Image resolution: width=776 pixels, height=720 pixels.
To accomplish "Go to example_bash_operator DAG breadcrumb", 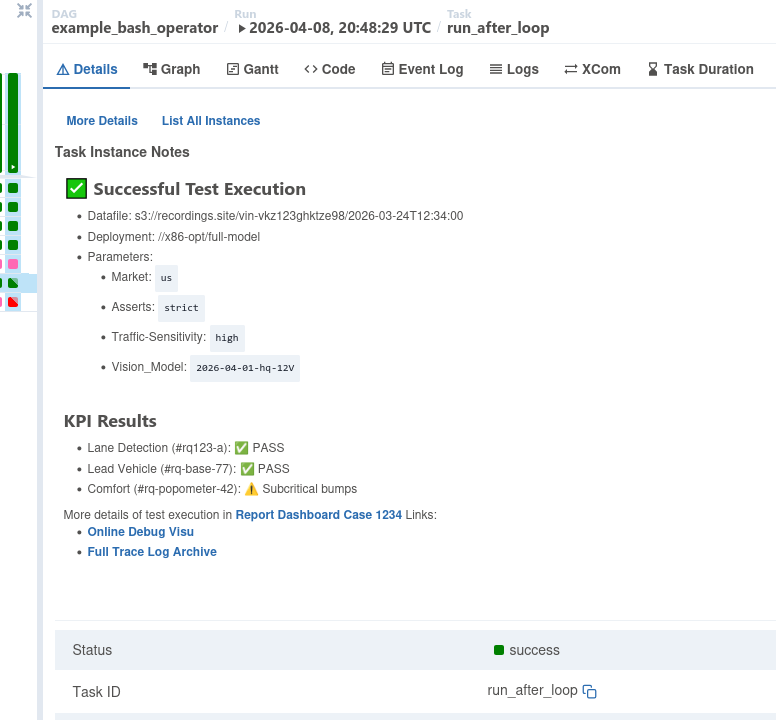I will [135, 28].
